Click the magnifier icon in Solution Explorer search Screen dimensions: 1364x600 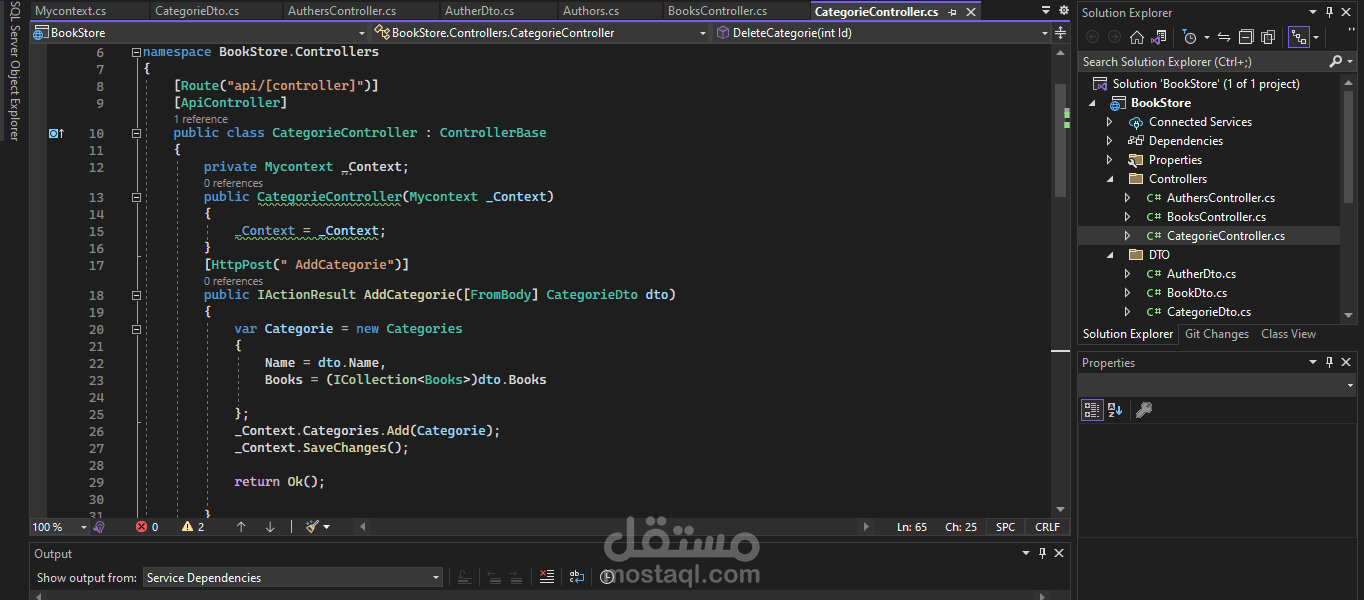pos(1335,62)
